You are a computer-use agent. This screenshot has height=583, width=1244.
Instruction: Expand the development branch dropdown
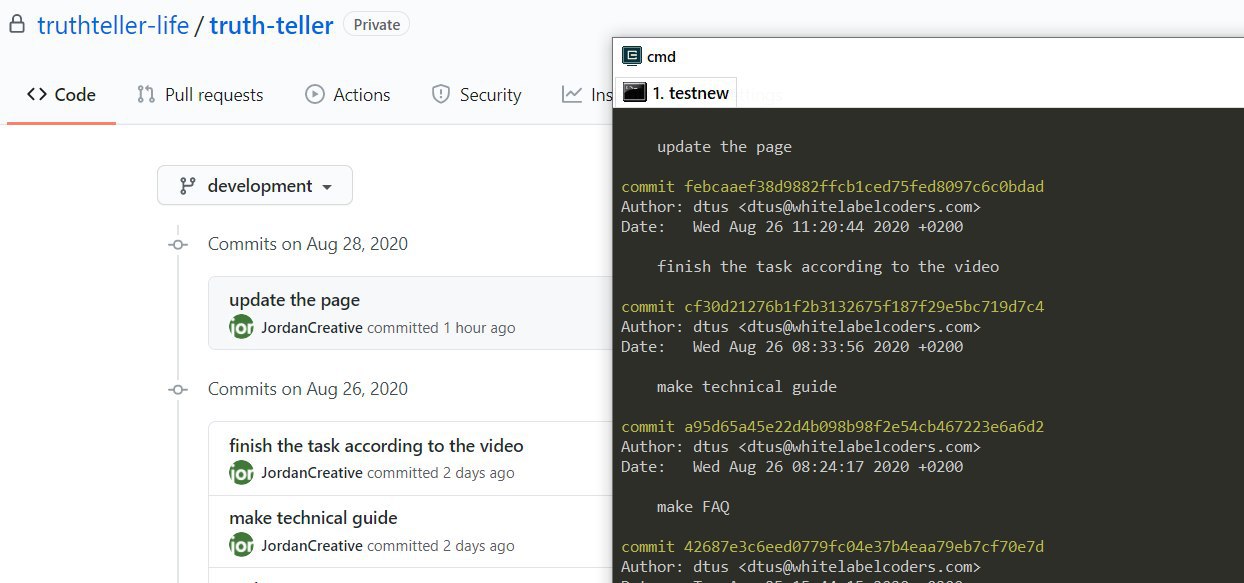click(x=255, y=186)
